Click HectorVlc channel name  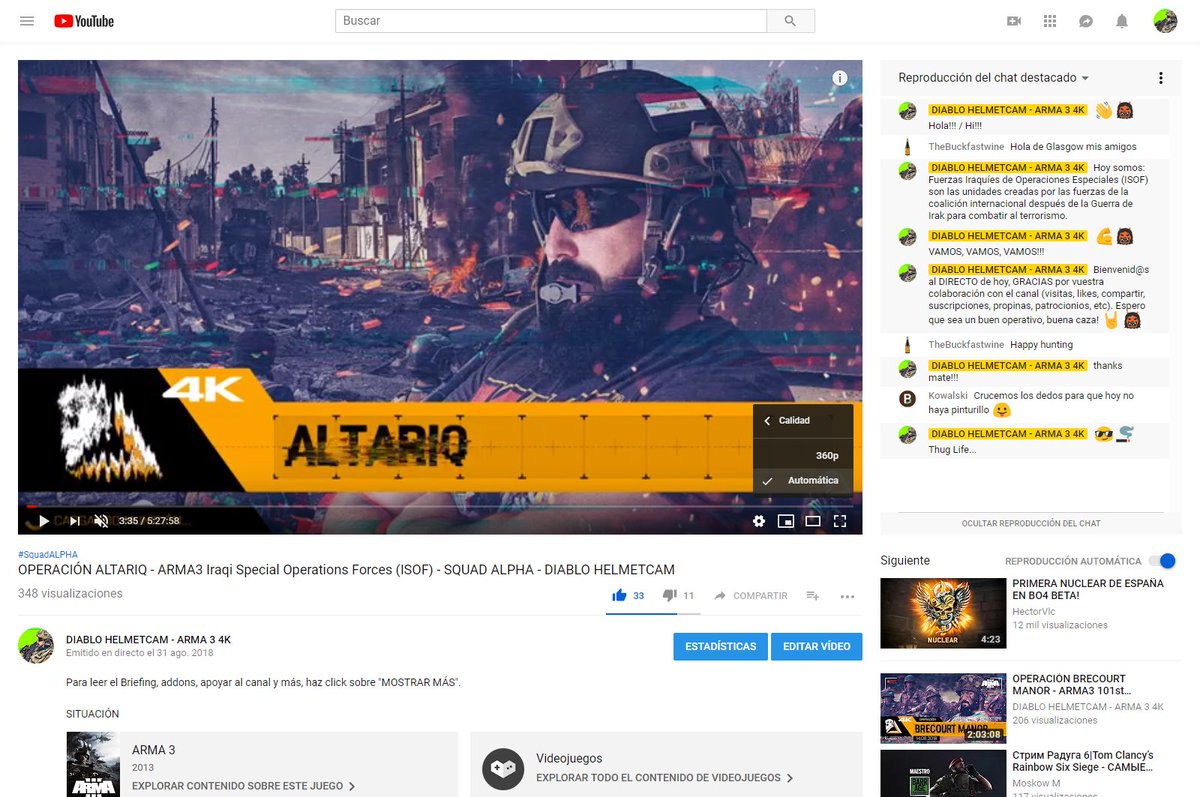1036,611
